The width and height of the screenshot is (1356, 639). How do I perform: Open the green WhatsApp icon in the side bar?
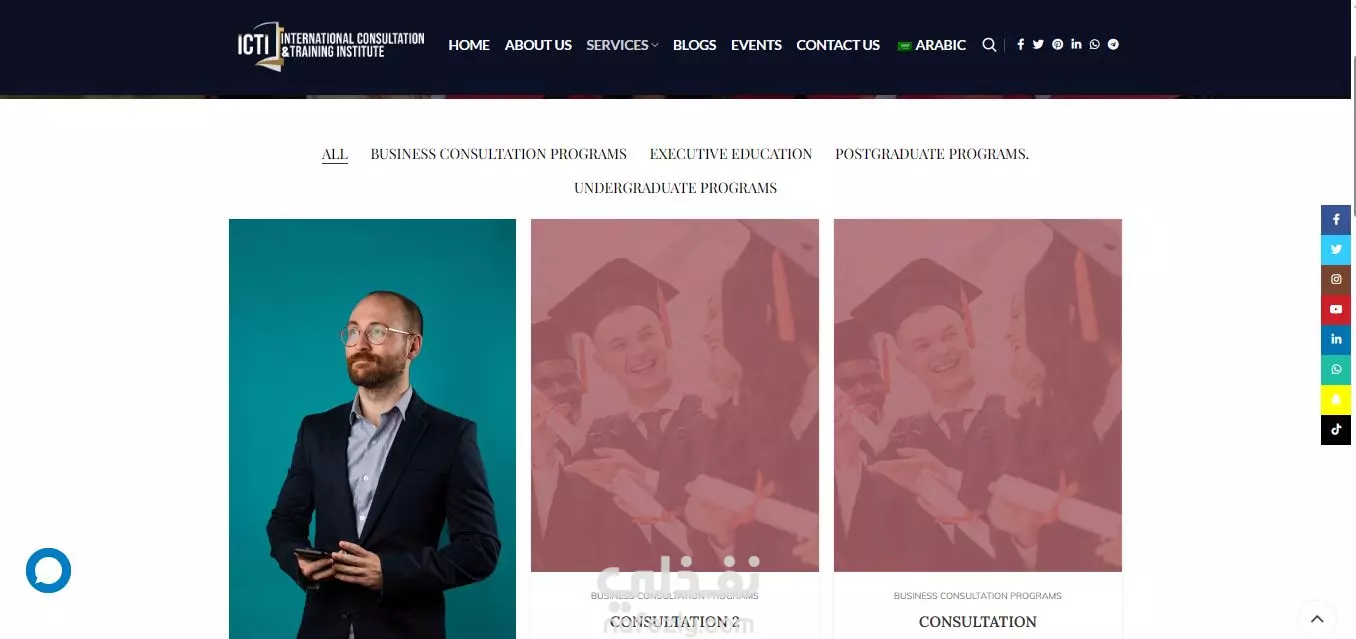point(1336,369)
